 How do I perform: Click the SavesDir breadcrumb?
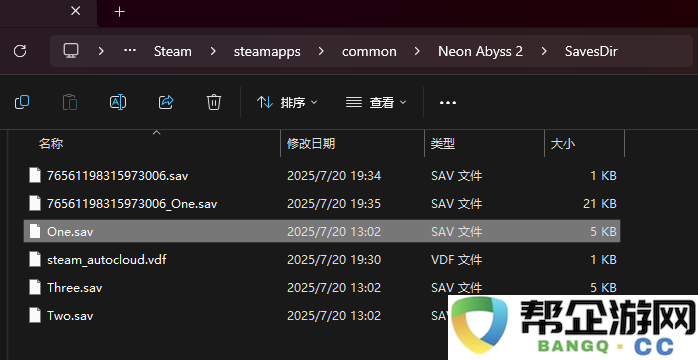click(591, 51)
